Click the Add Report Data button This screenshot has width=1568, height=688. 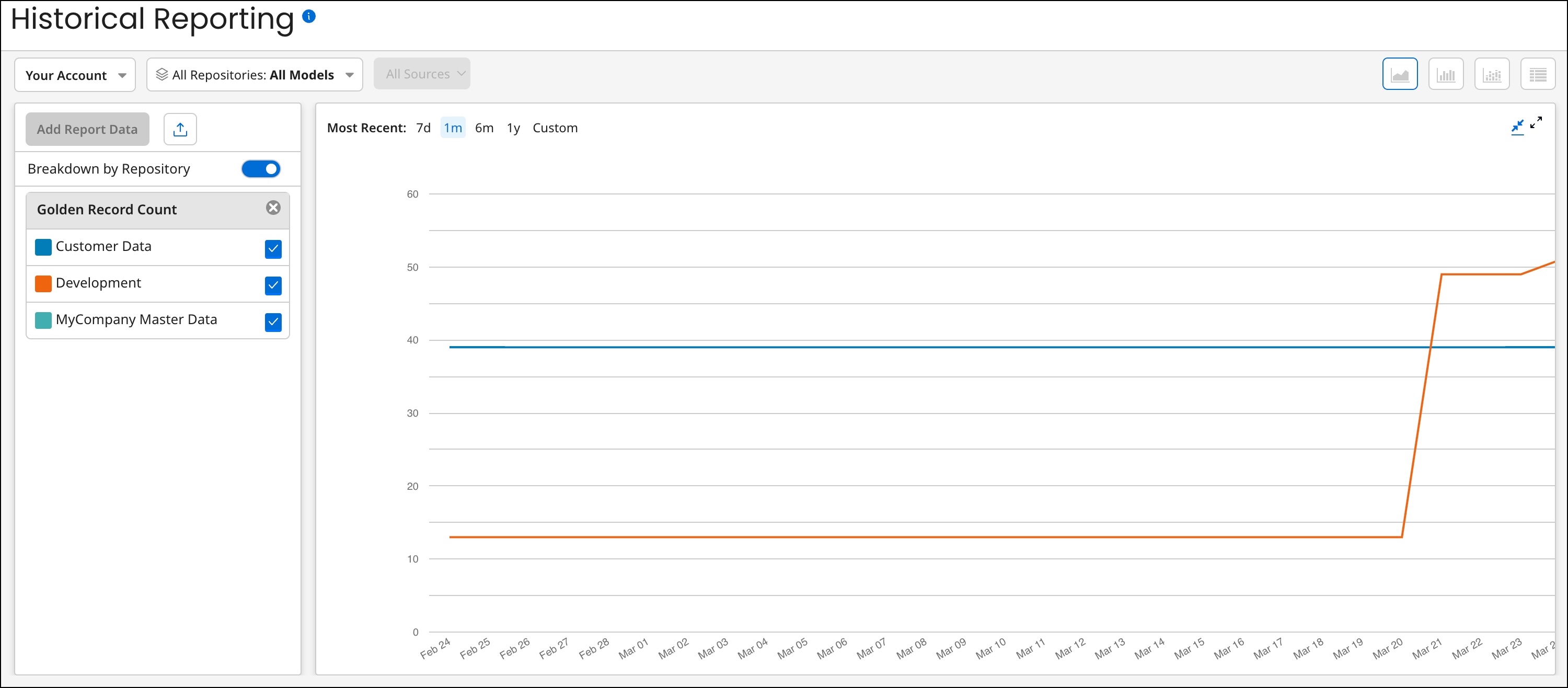[x=87, y=129]
